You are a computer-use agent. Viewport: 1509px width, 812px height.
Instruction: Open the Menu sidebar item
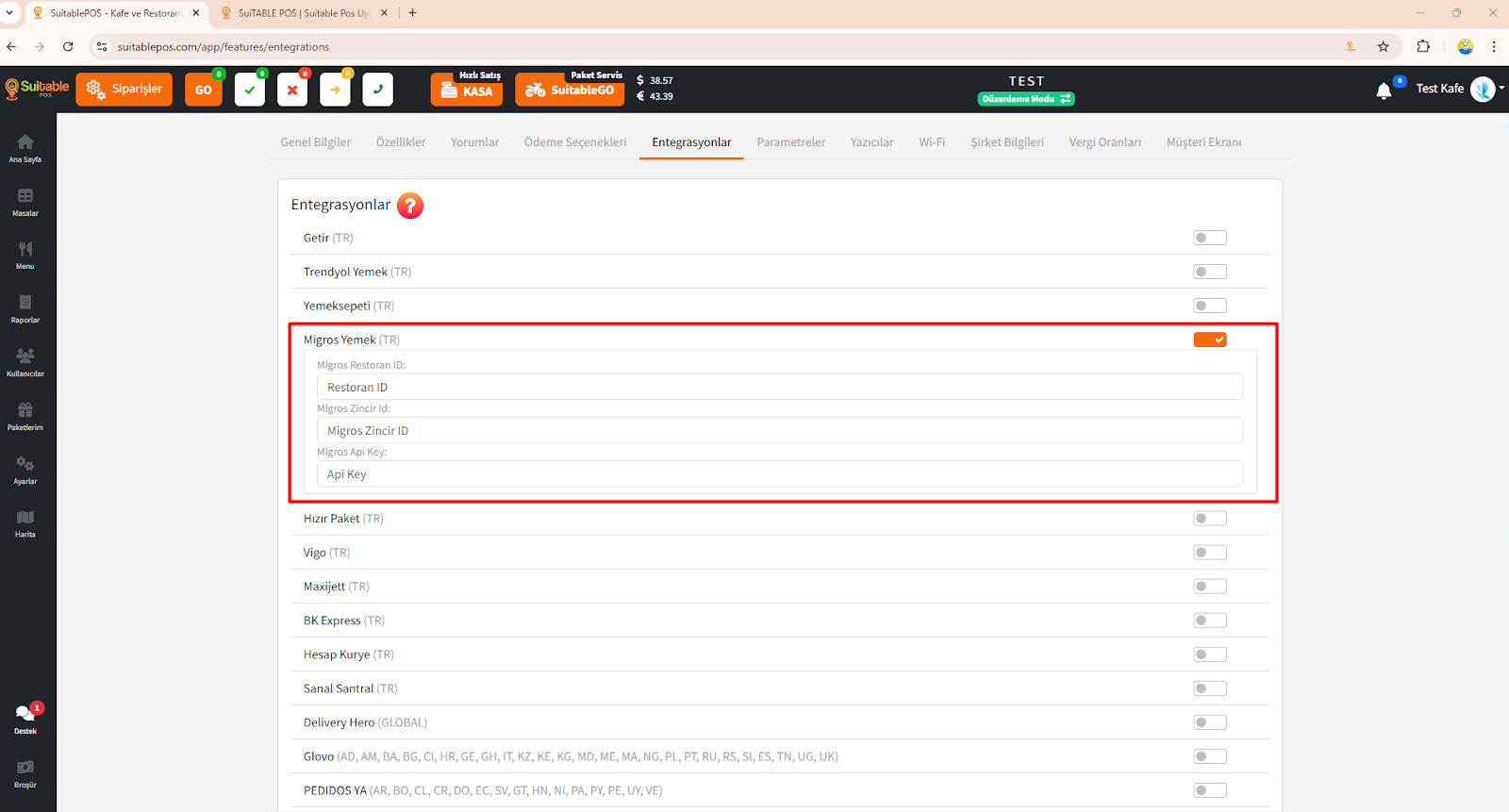coord(25,255)
